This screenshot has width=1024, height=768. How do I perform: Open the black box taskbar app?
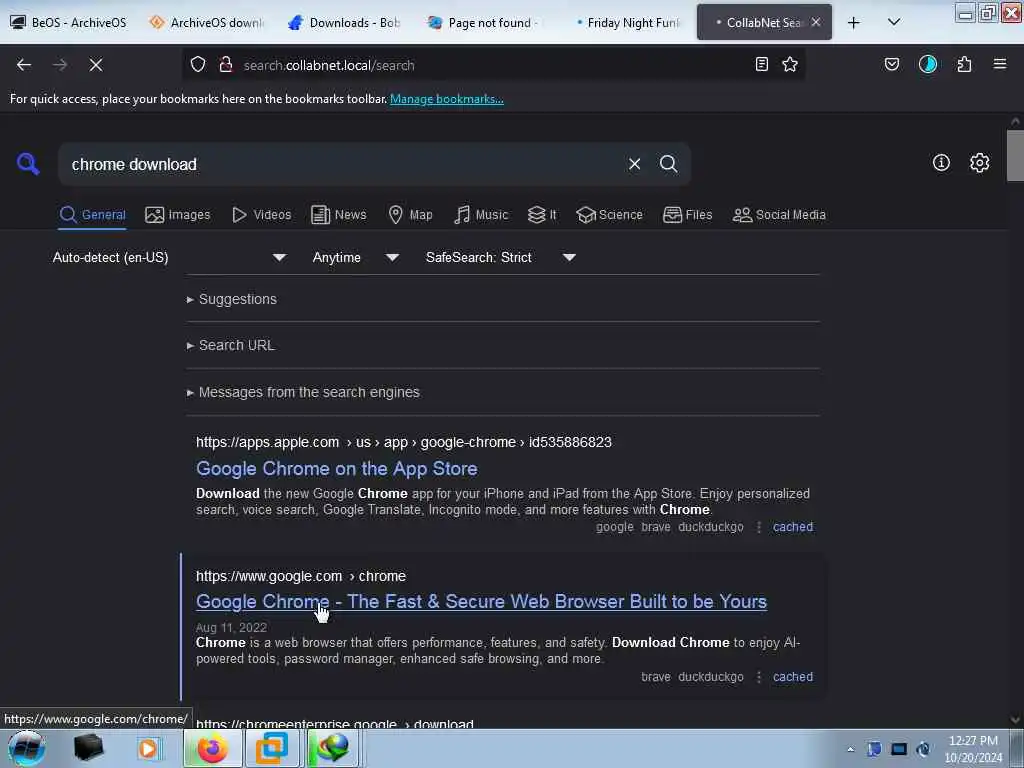point(89,748)
